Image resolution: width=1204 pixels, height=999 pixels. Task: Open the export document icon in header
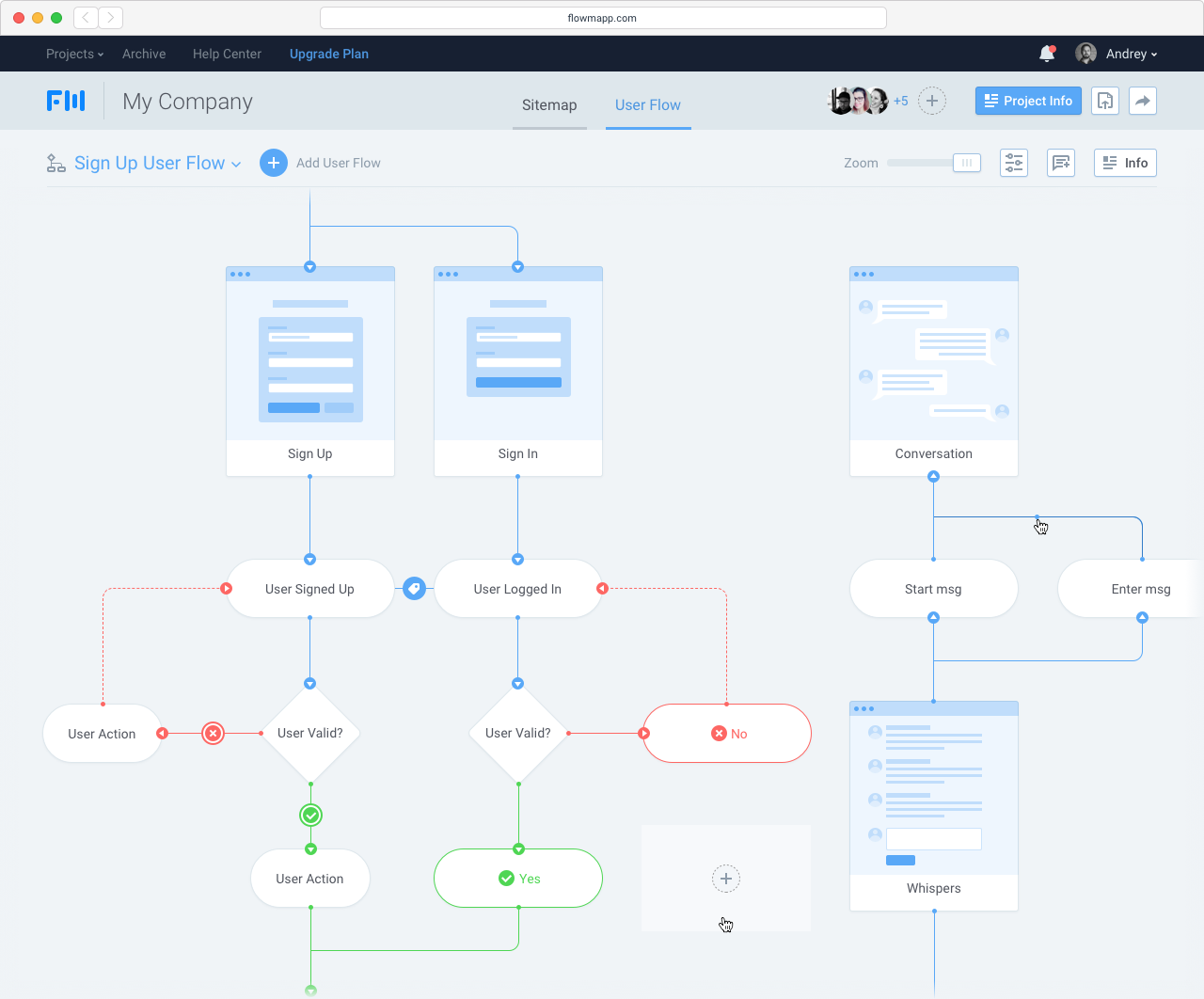[1104, 101]
